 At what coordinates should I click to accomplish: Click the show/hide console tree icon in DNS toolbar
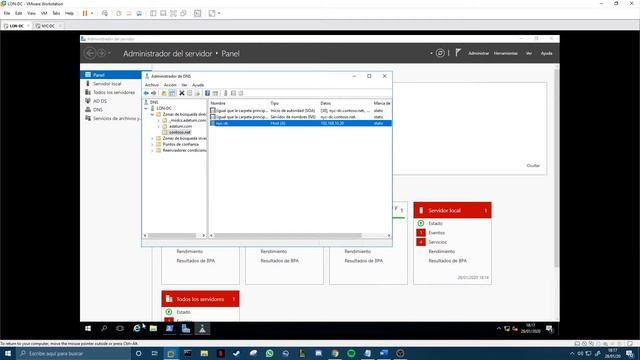click(172, 93)
